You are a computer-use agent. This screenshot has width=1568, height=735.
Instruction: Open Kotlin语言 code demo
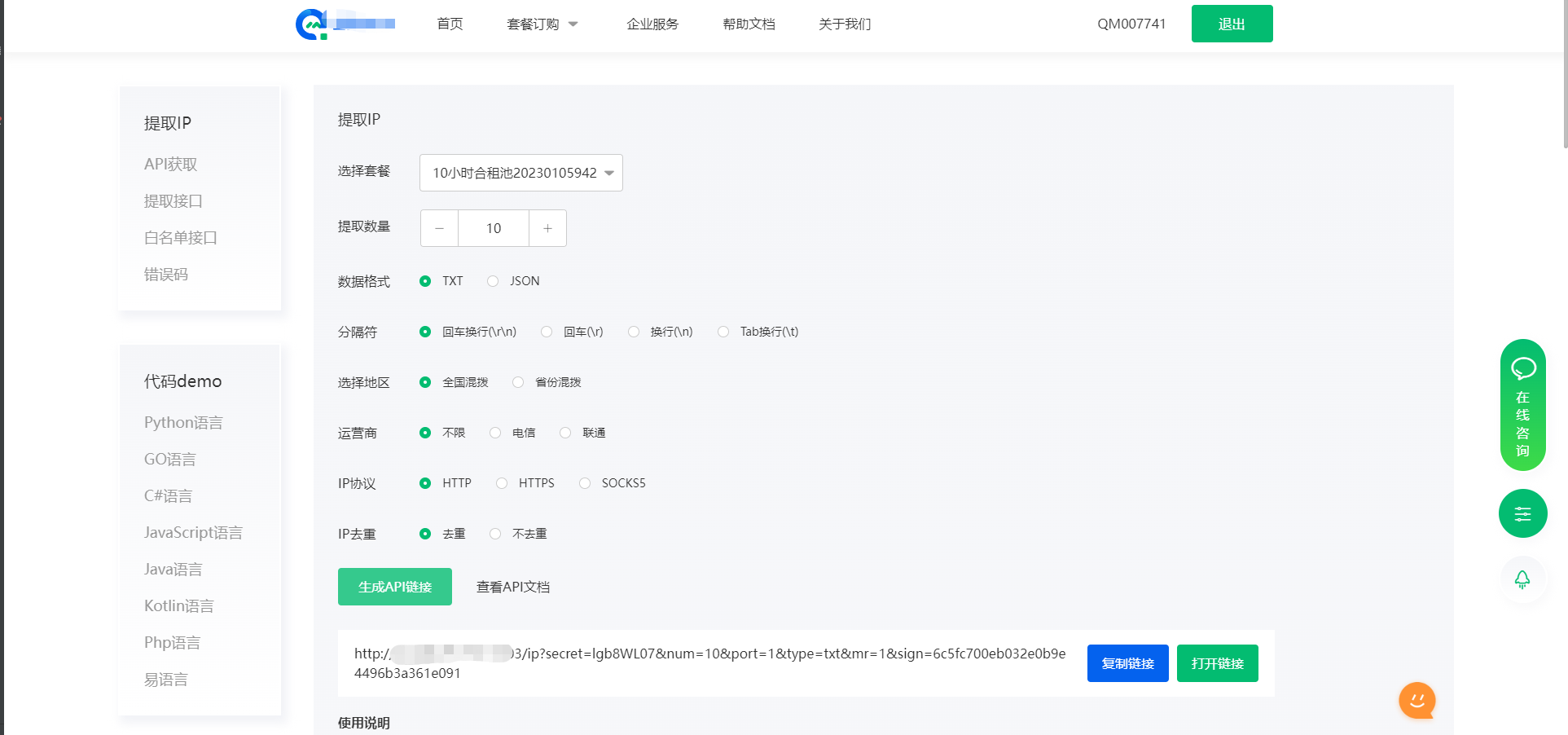pos(179,606)
